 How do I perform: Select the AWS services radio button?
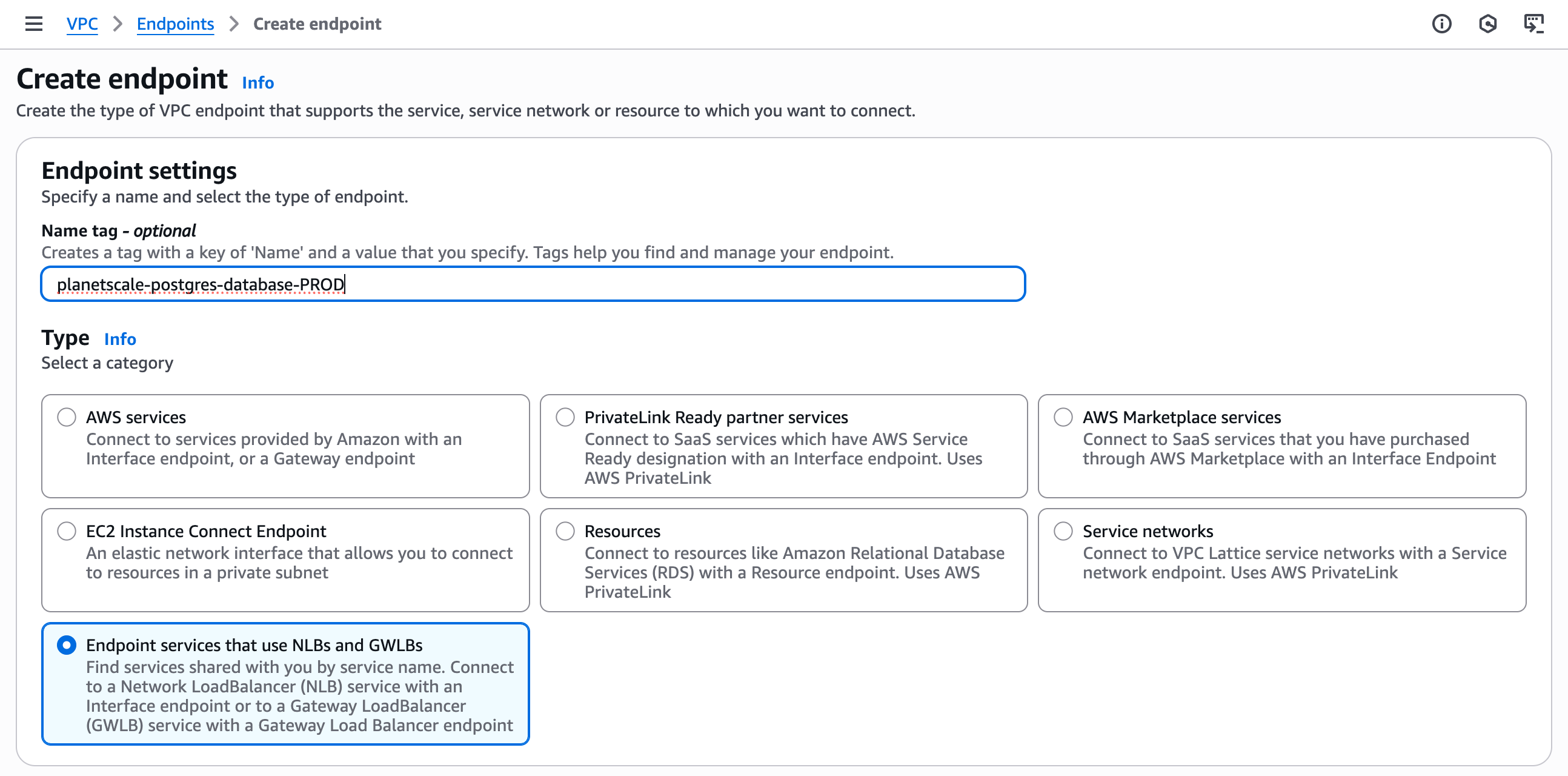coord(67,417)
